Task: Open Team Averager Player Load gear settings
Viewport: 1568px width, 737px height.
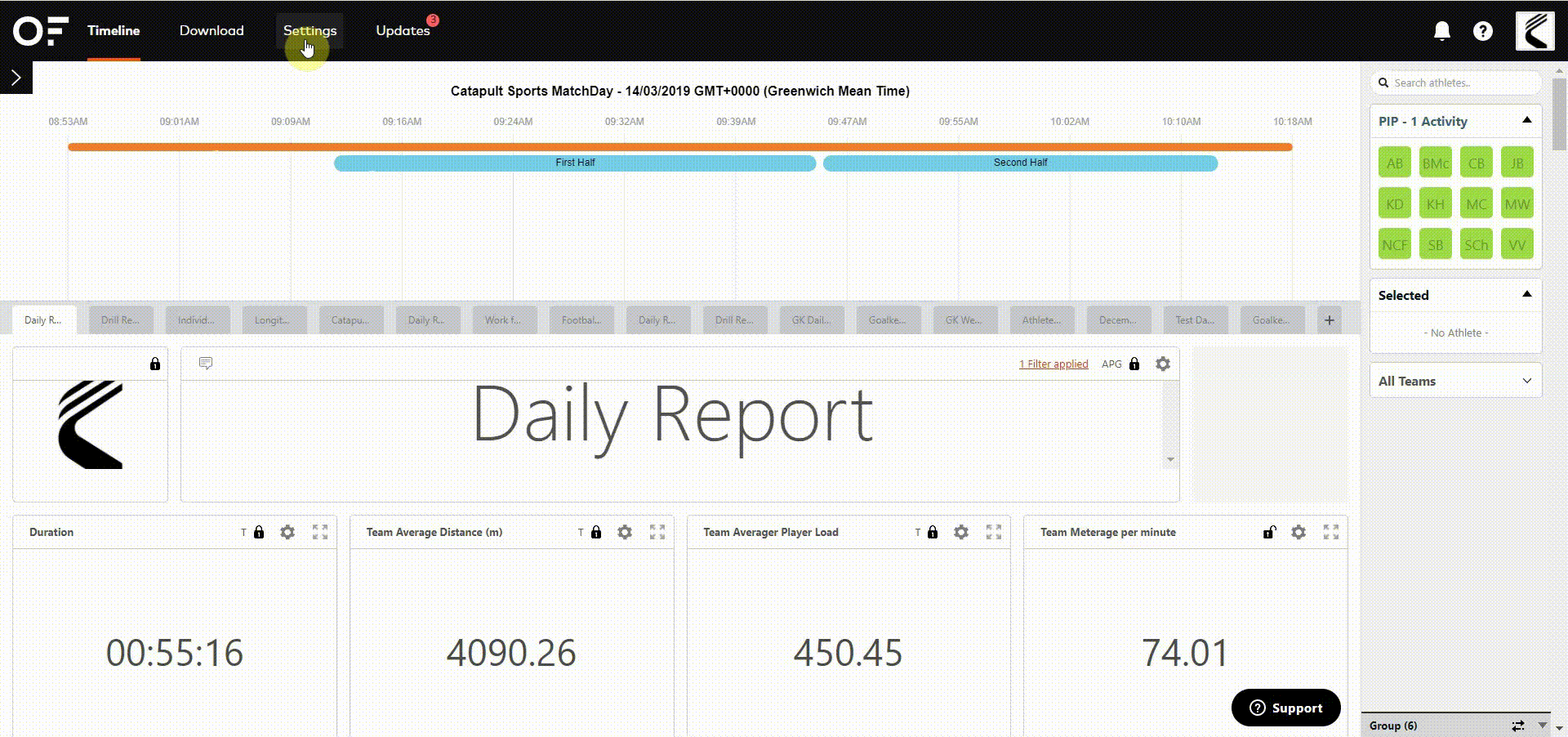Action: pyautogui.click(x=961, y=532)
